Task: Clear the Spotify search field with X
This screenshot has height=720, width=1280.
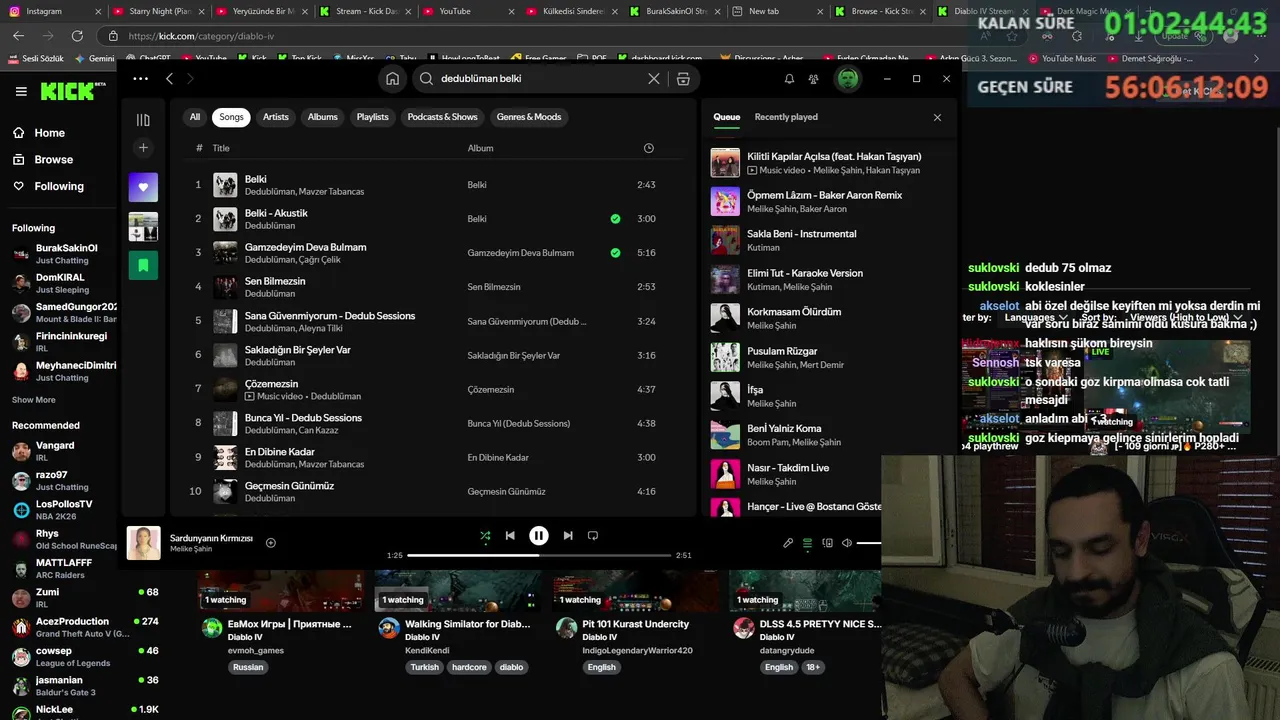Action: click(654, 79)
